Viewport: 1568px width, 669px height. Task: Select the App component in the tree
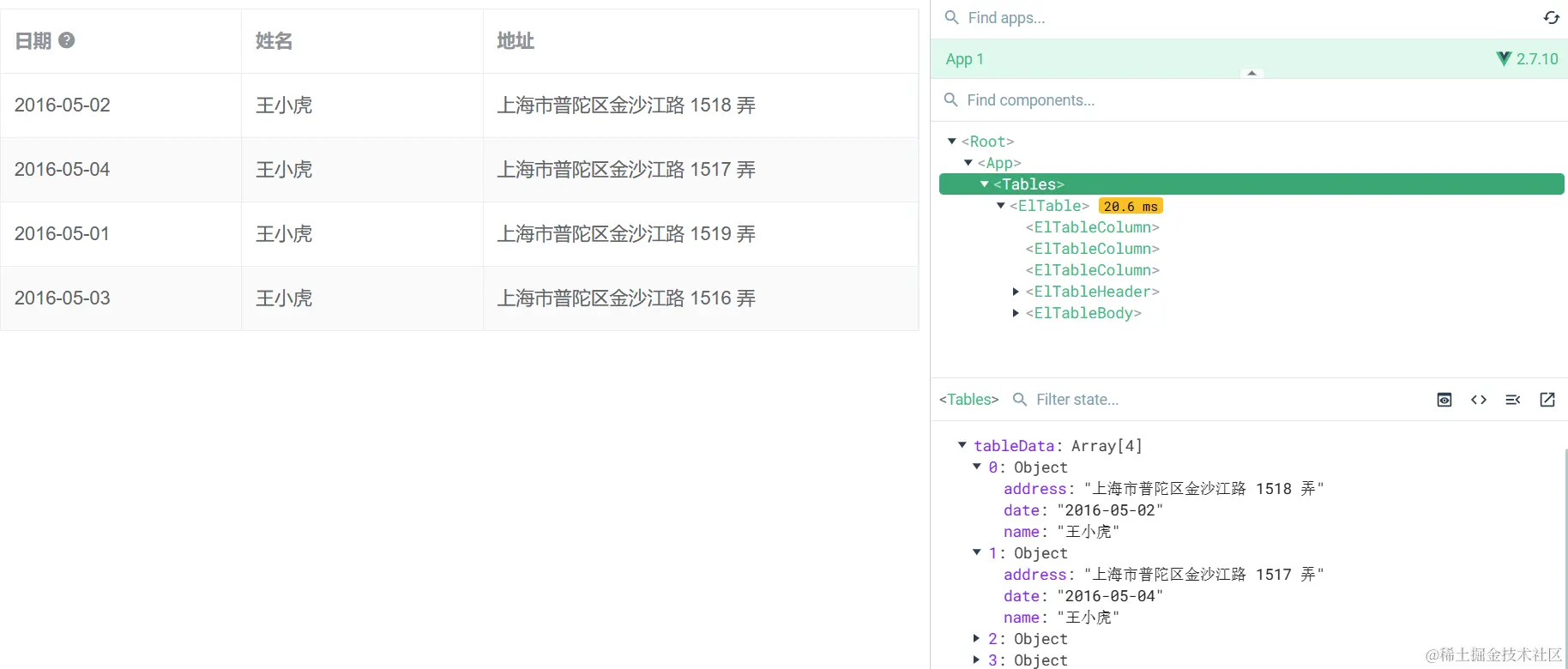[x=999, y=163]
